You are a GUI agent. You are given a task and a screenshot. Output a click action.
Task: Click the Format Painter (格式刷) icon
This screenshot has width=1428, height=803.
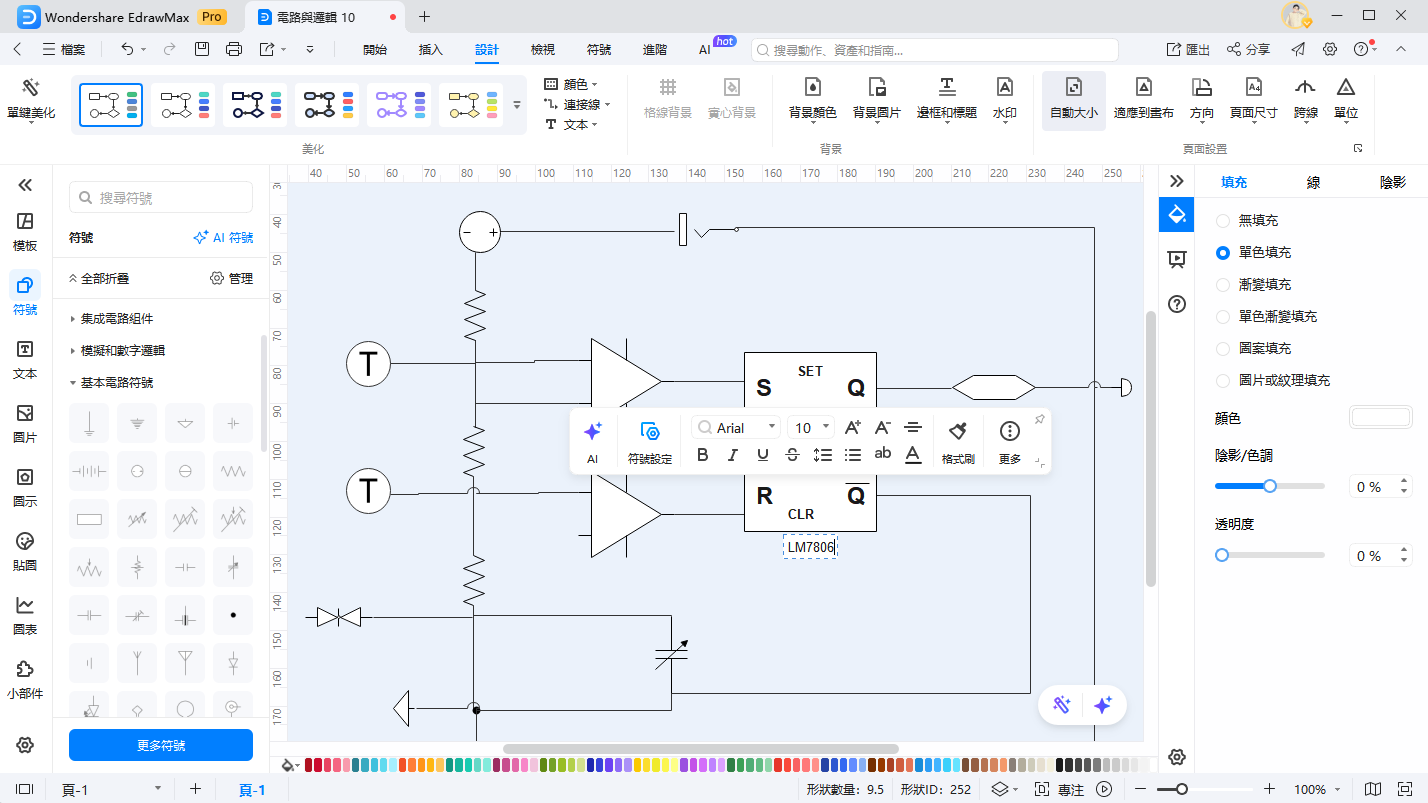click(x=957, y=431)
